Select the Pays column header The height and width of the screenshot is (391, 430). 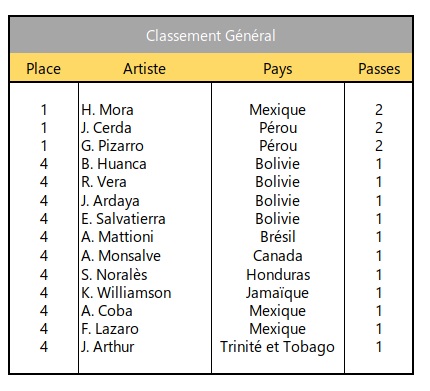[x=278, y=69]
